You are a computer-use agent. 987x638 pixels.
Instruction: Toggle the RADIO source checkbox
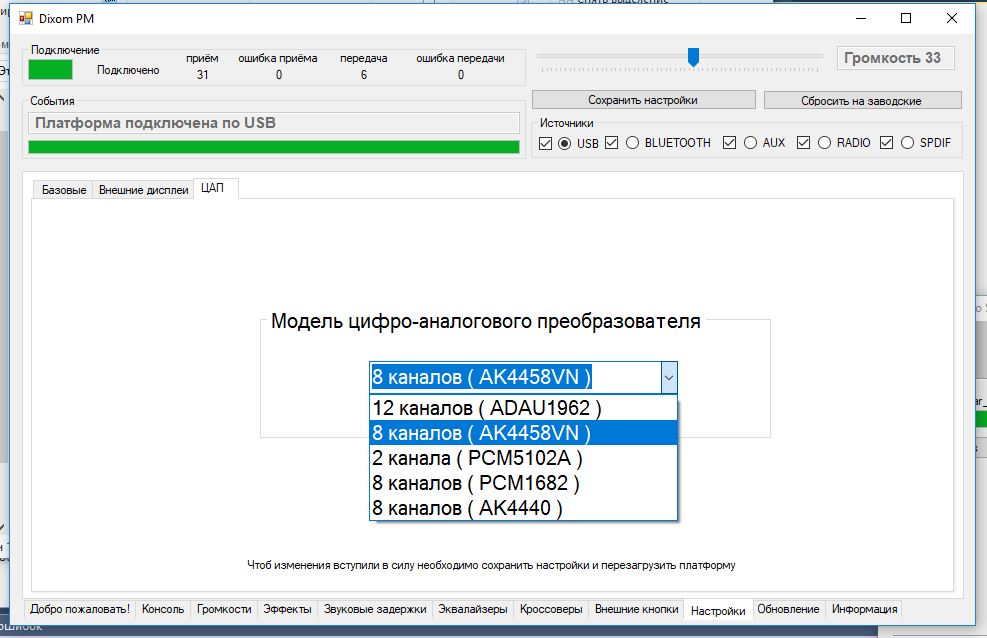coord(803,143)
